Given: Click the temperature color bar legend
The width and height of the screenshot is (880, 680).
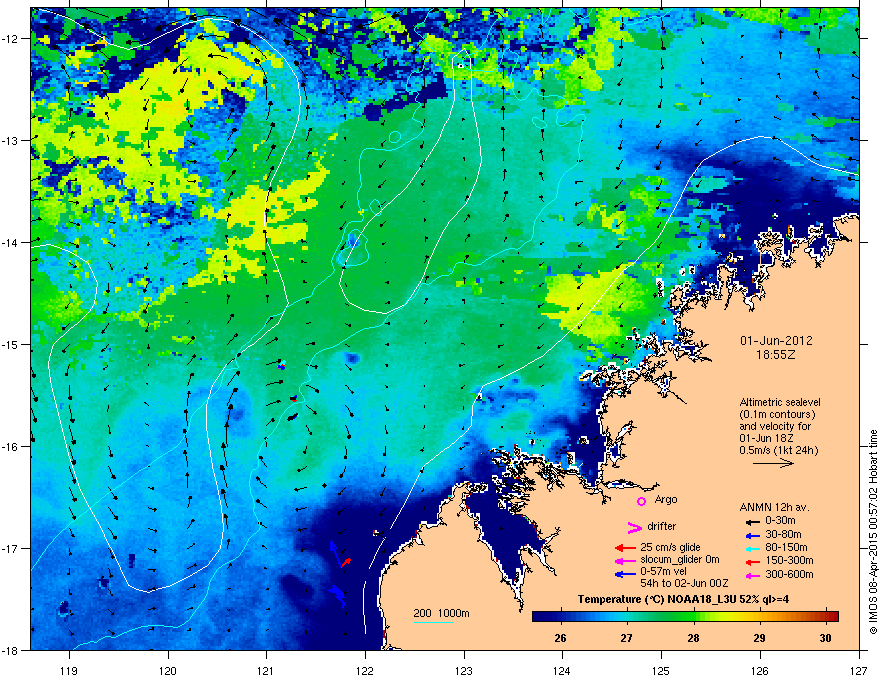Looking at the screenshot, I should click(x=685, y=617).
